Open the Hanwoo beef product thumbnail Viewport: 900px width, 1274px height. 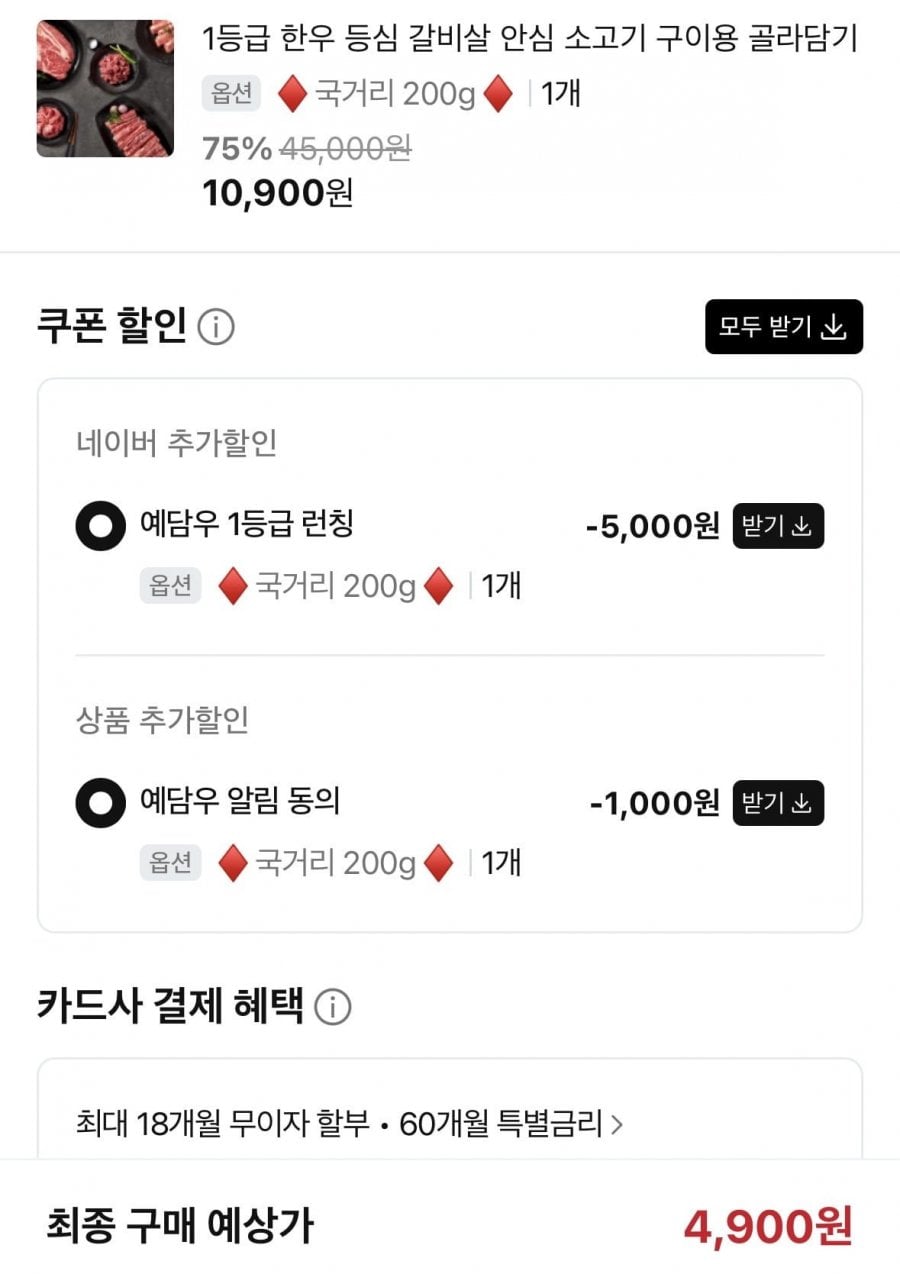click(x=105, y=88)
